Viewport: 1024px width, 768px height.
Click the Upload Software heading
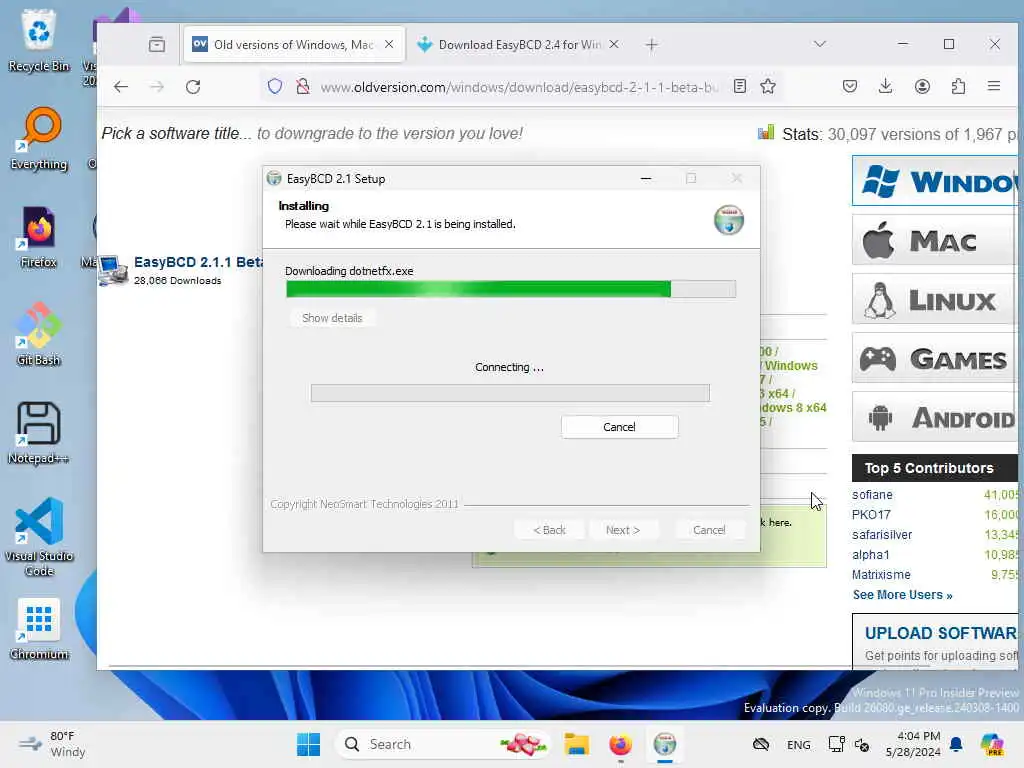pos(940,633)
